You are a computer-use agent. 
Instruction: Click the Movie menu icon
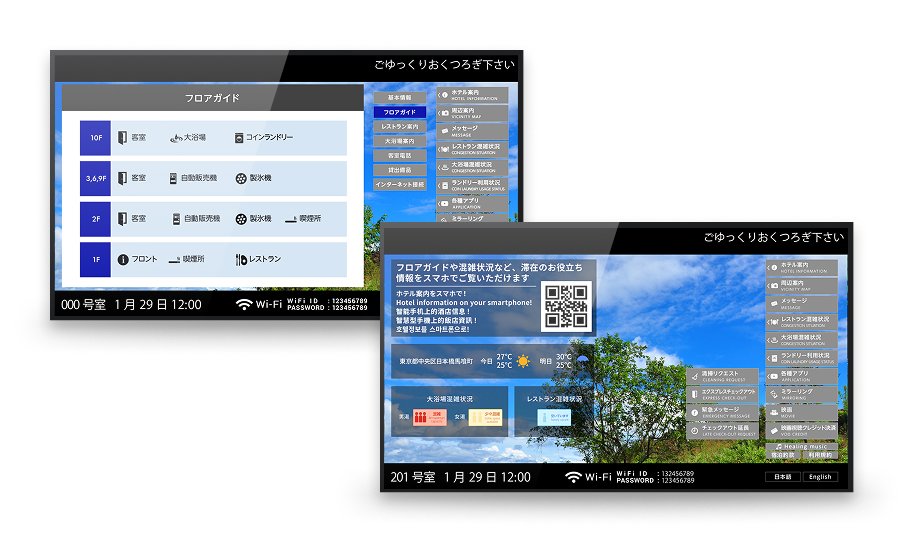776,411
